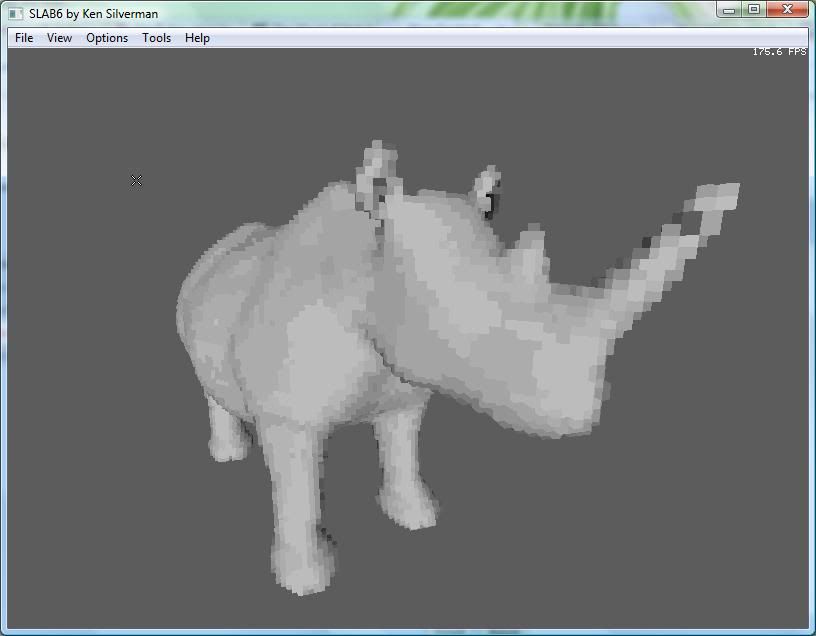The image size is (816, 636).
Task: Click the 175.6 FPS counter text
Action: [x=779, y=52]
